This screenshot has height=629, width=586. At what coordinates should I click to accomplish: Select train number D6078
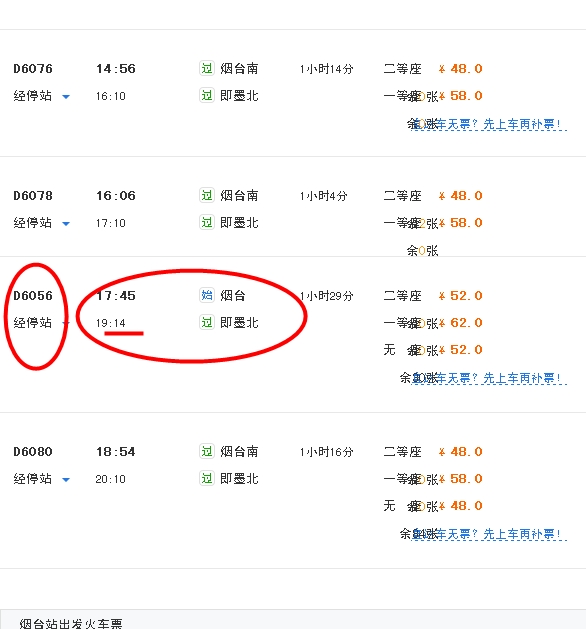coord(33,196)
